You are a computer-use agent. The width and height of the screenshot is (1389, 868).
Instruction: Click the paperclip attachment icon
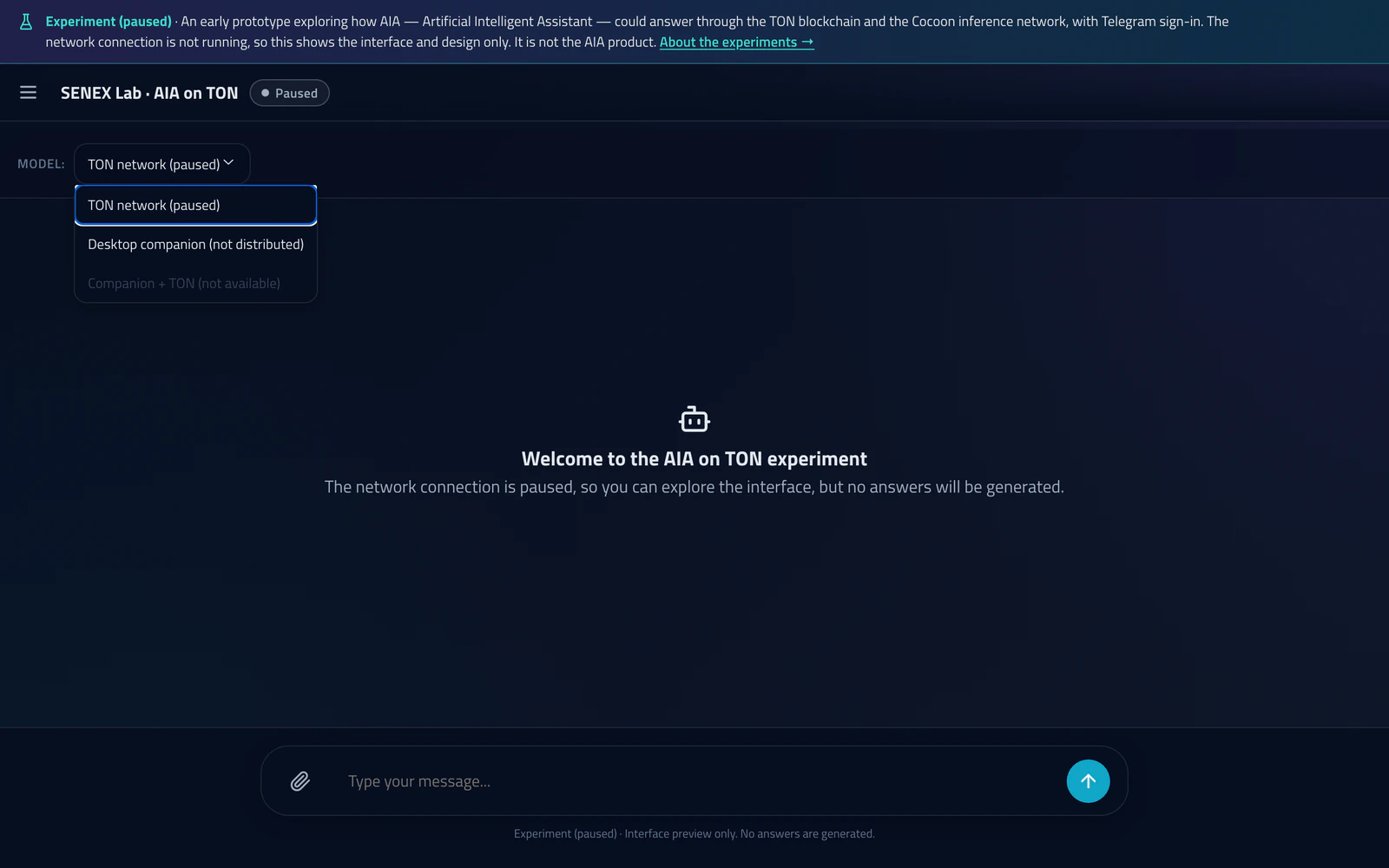pos(300,781)
